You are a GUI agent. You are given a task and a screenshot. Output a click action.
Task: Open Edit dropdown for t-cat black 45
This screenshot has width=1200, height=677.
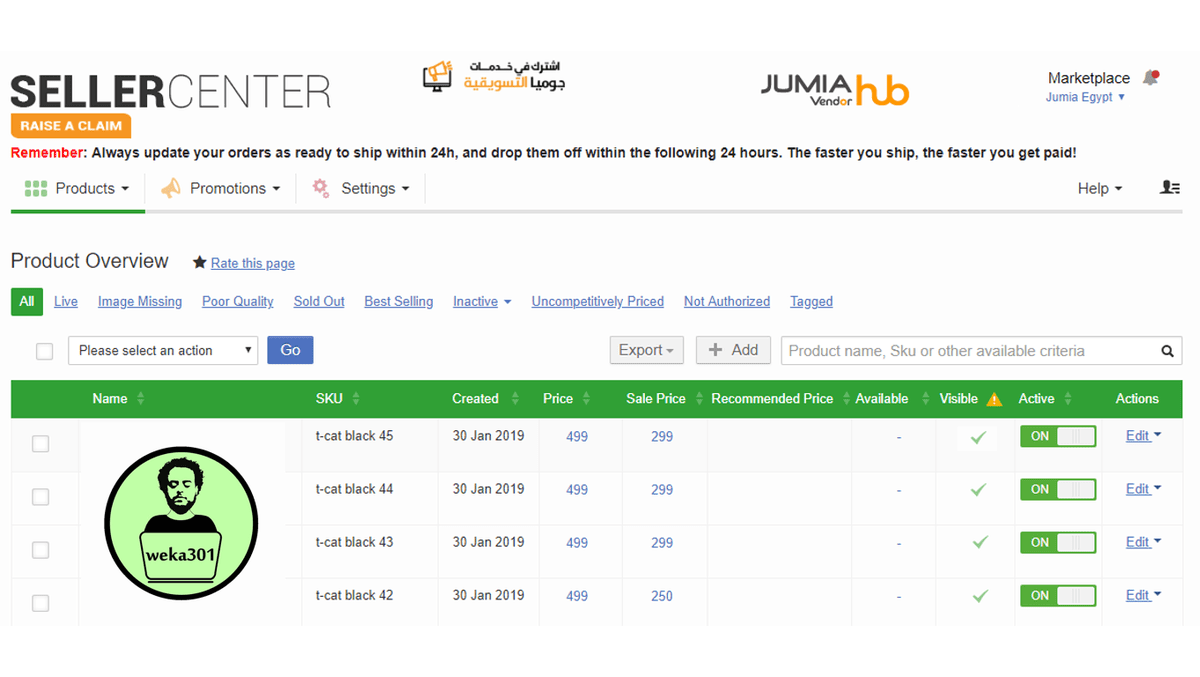1143,436
